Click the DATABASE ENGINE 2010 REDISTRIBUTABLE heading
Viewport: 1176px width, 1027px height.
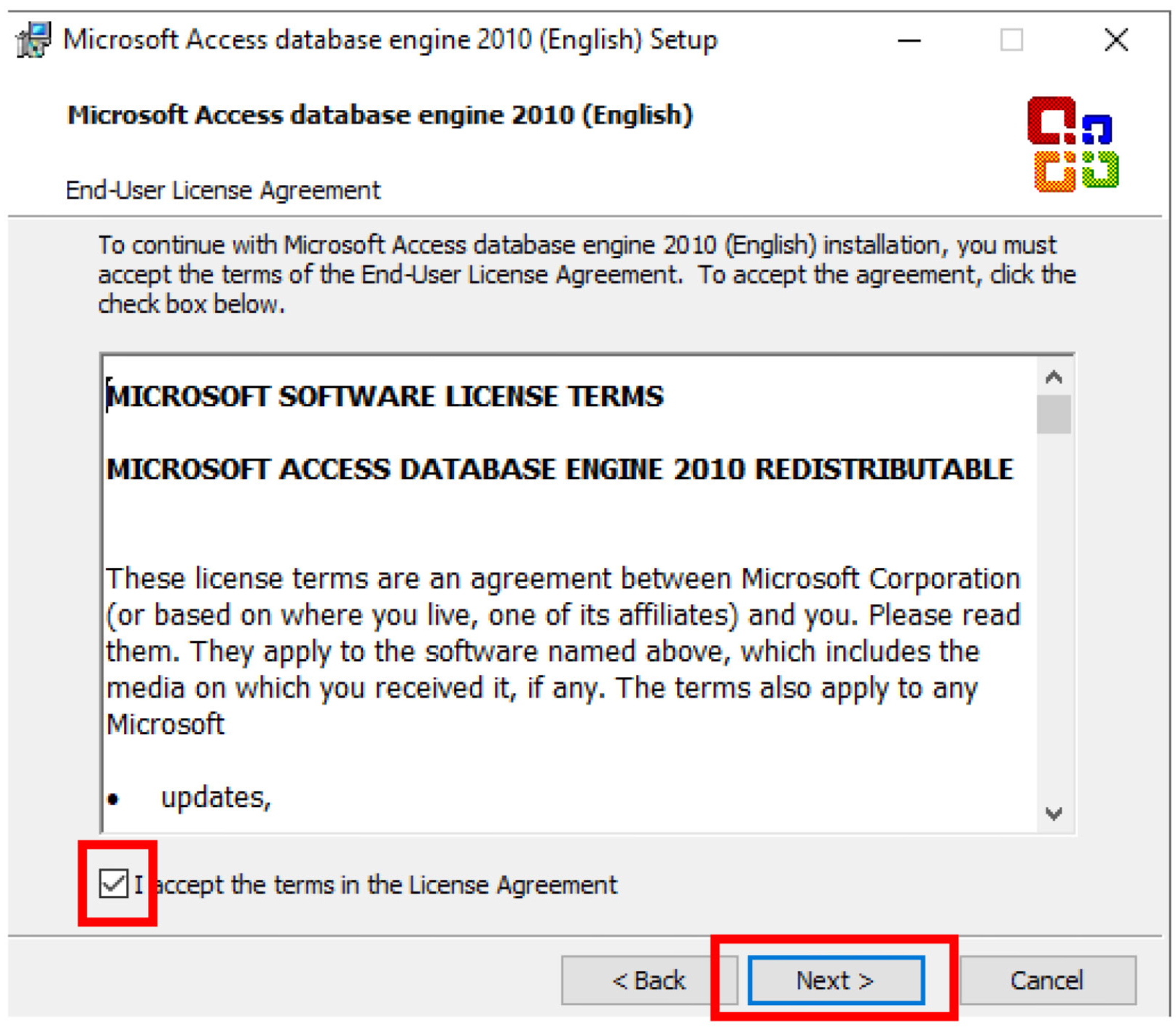(560, 469)
